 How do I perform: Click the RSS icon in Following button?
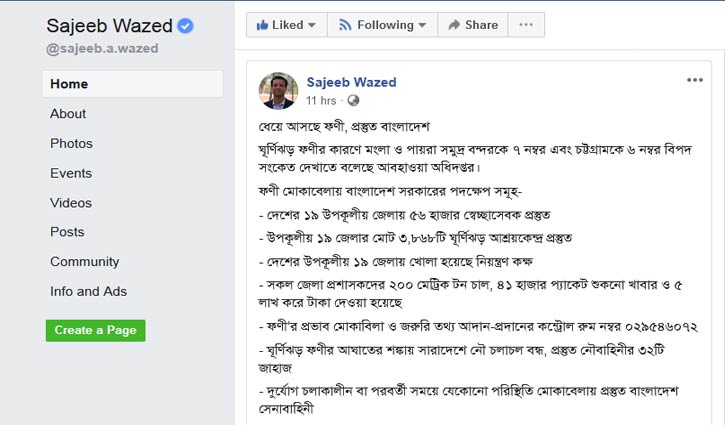coord(345,24)
